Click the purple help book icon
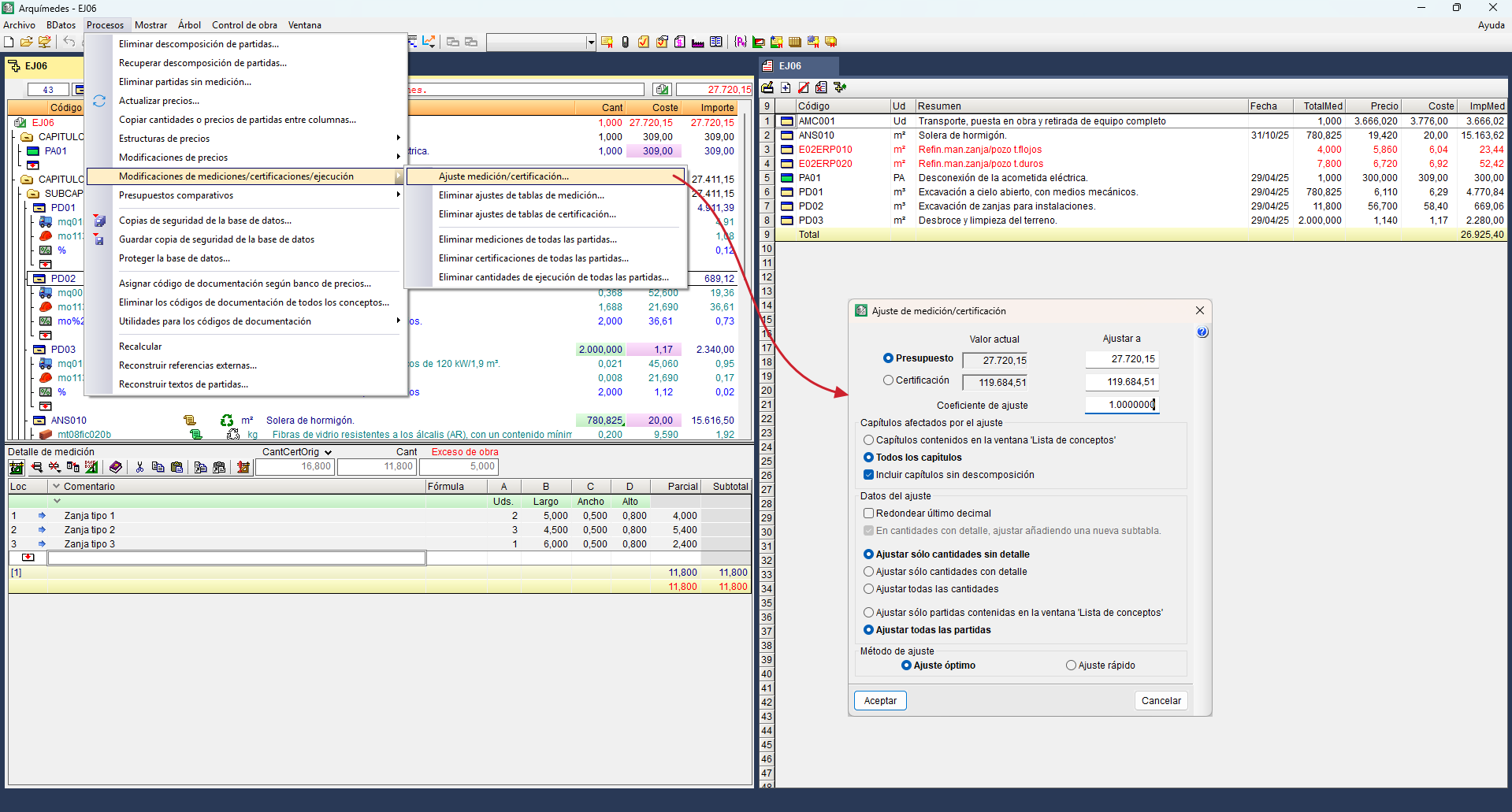The image size is (1512, 812). (x=116, y=467)
